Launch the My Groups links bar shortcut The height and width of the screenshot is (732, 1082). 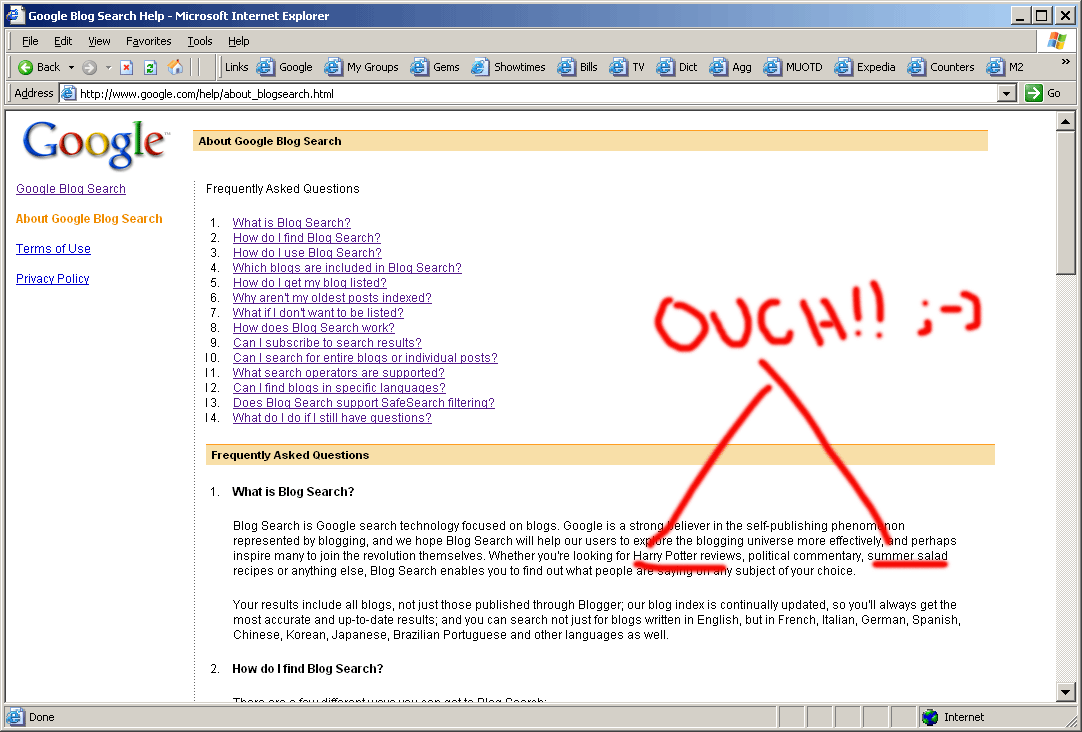coord(361,67)
